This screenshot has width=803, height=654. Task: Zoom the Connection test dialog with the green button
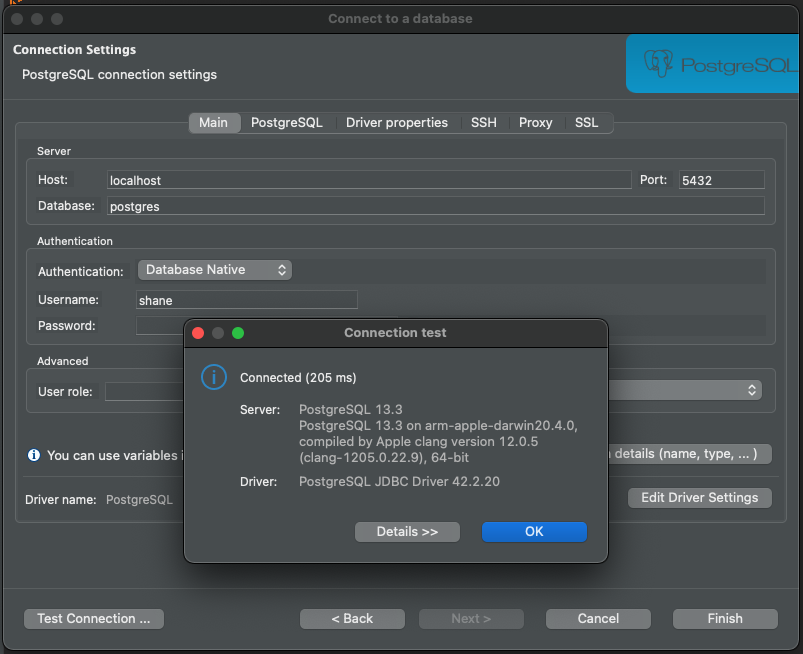pos(238,333)
